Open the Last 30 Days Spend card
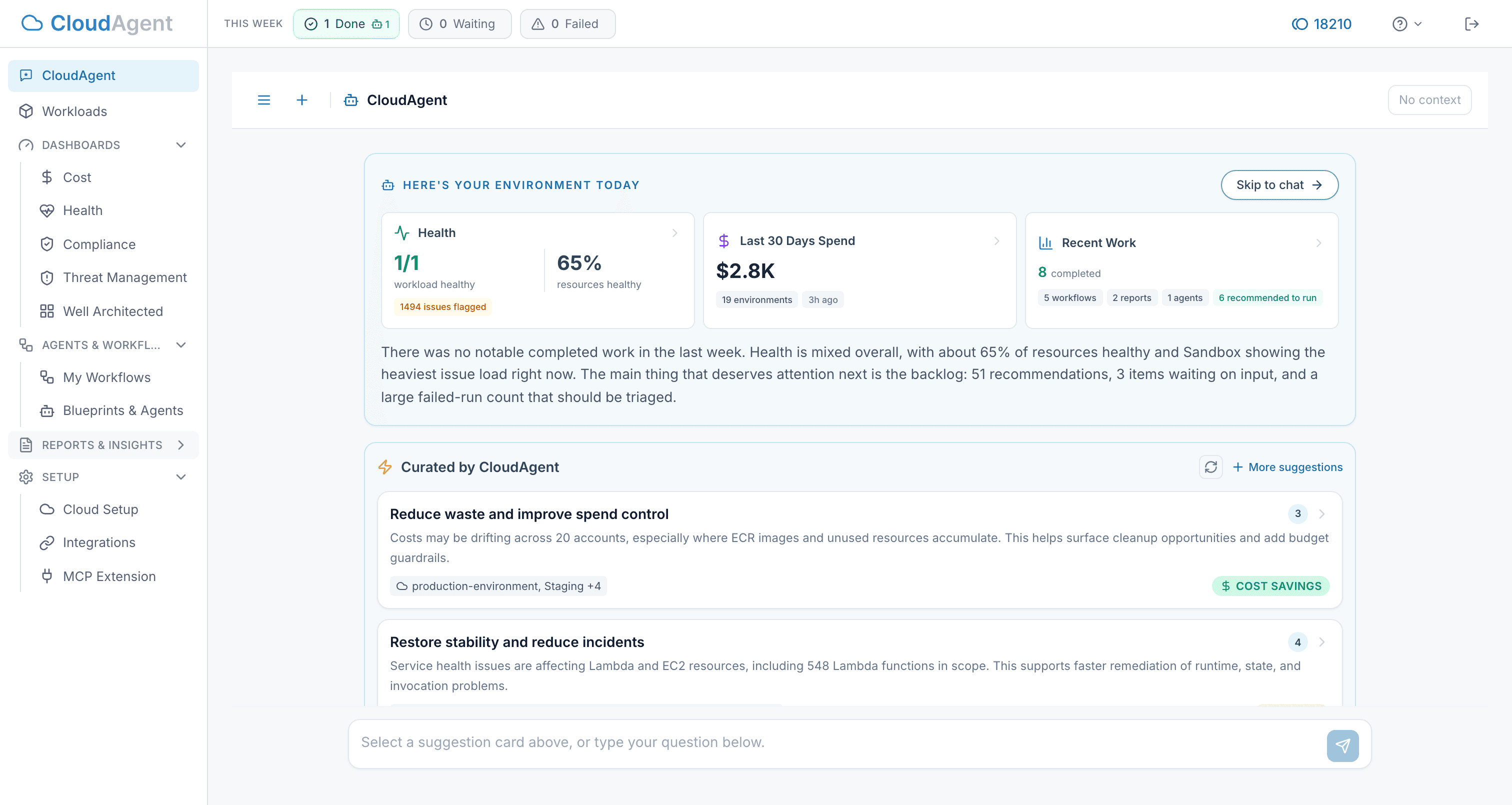Viewport: 1512px width, 805px height. (858, 270)
